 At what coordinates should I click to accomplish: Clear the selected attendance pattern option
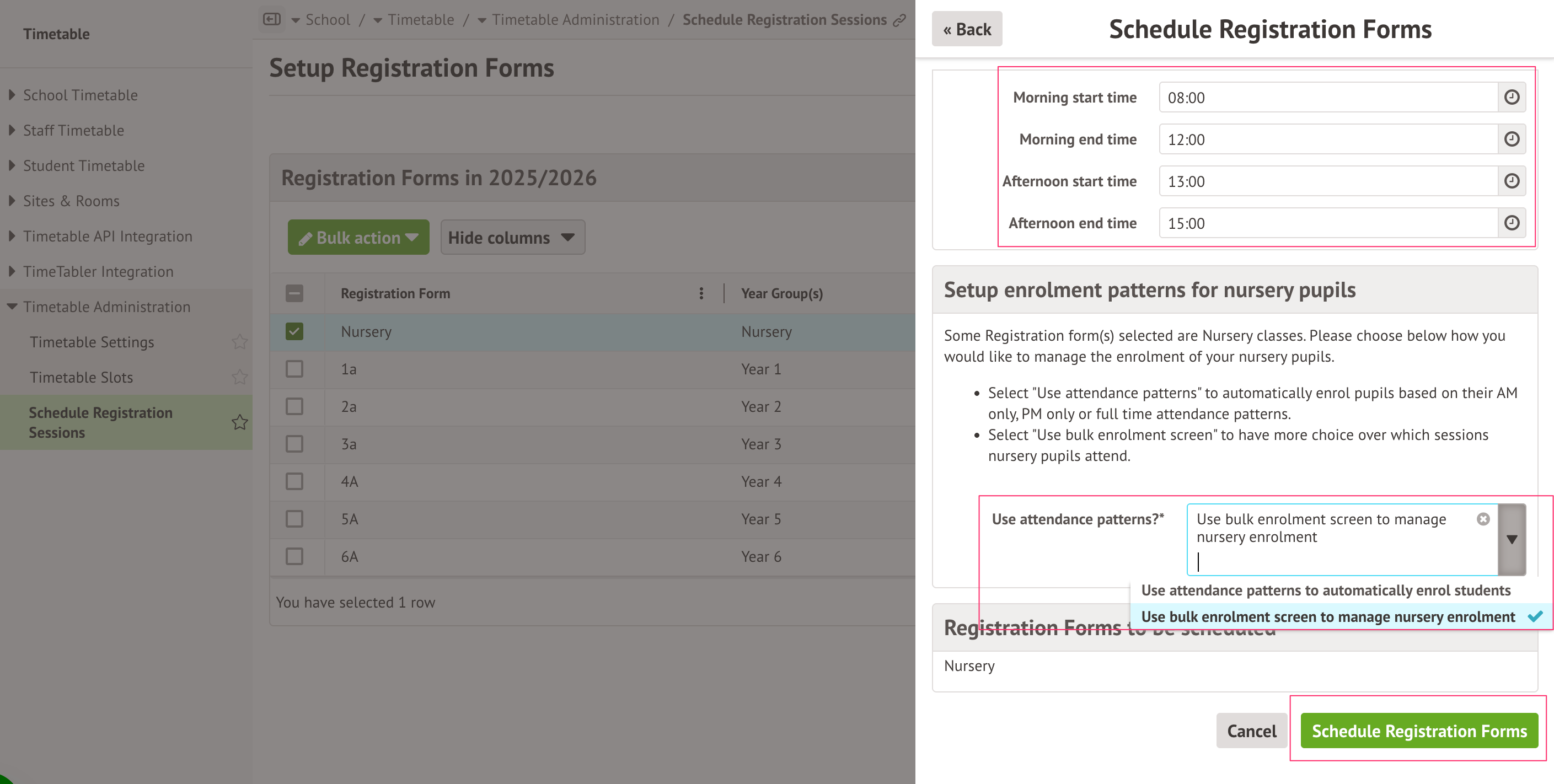point(1484,519)
